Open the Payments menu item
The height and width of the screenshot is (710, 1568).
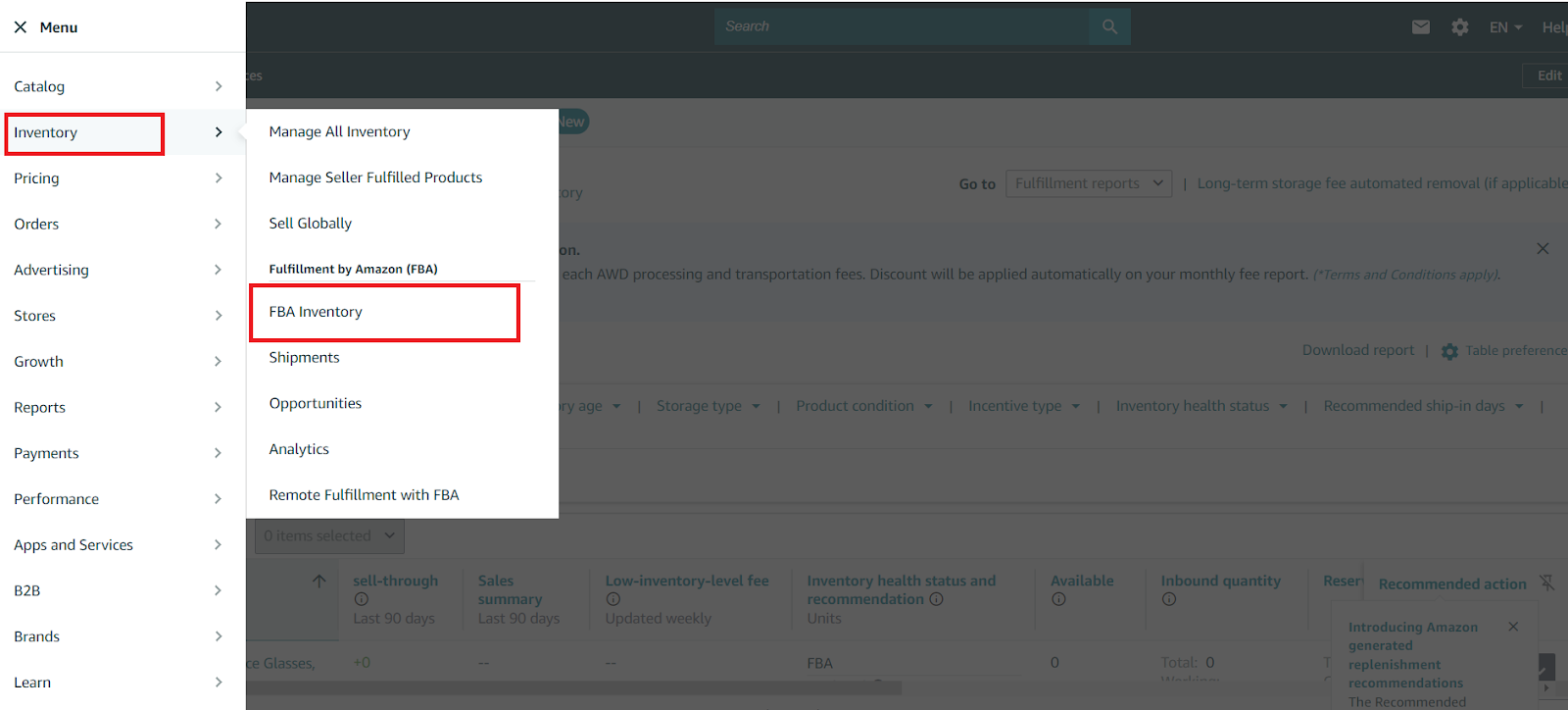pos(46,453)
